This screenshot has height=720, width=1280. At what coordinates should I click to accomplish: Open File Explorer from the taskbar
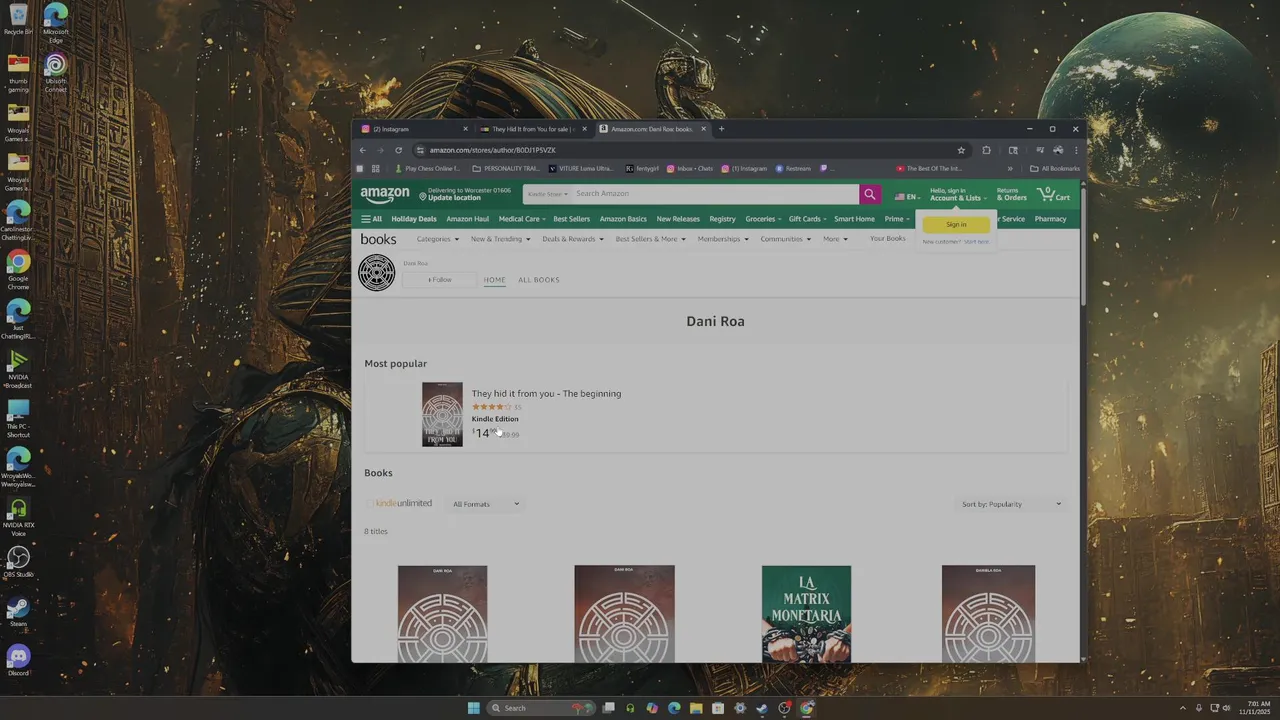(696, 708)
